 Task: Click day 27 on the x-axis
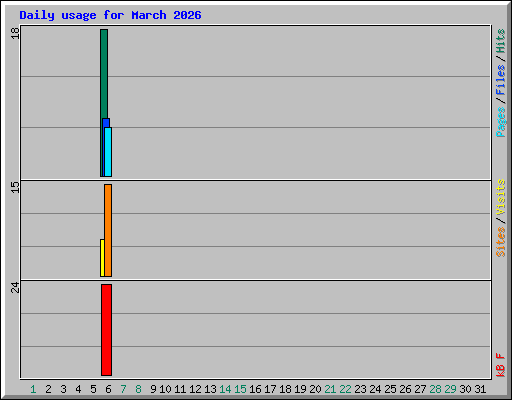[420, 389]
